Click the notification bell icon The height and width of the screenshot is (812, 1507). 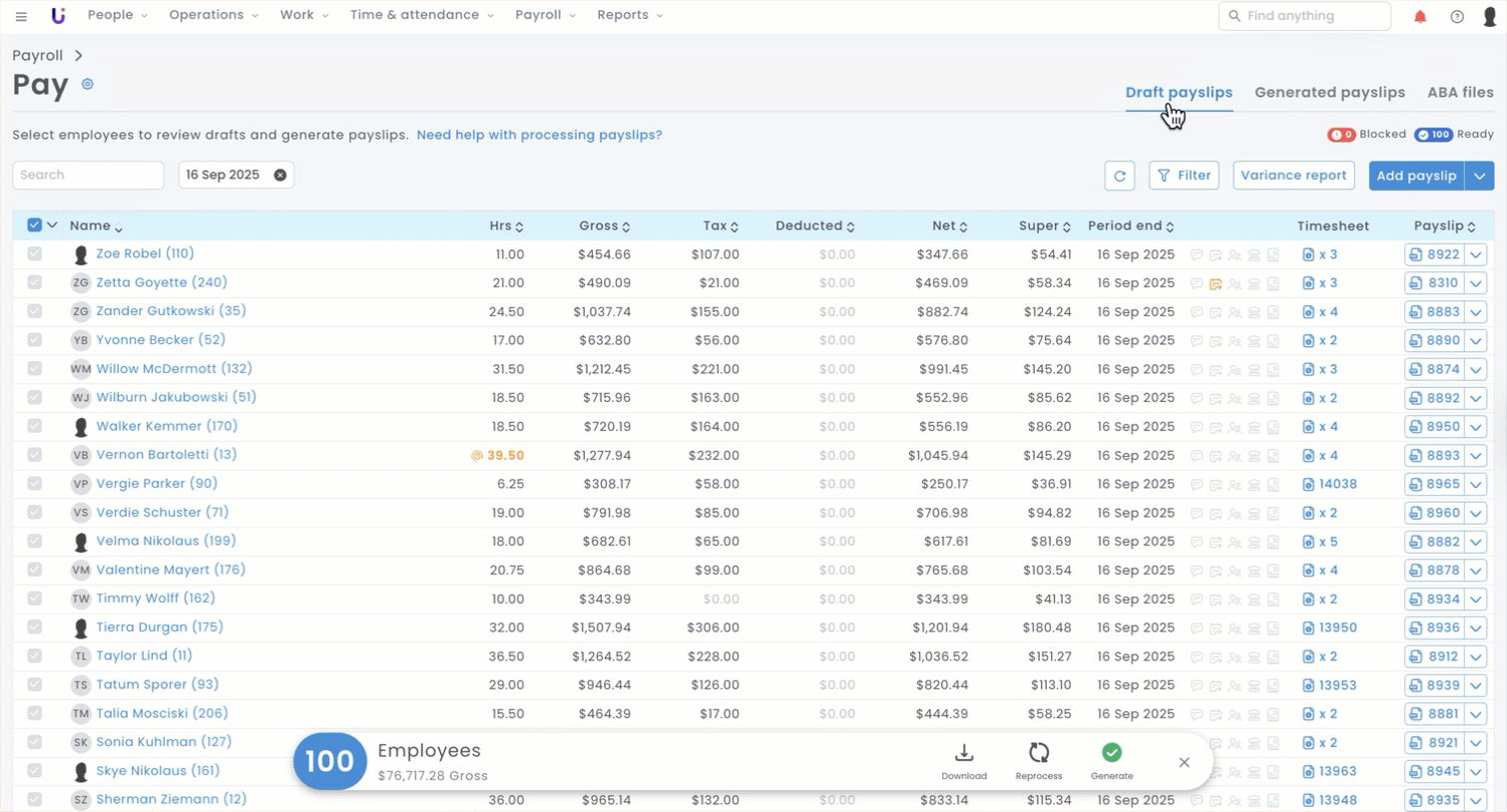pyautogui.click(x=1420, y=16)
